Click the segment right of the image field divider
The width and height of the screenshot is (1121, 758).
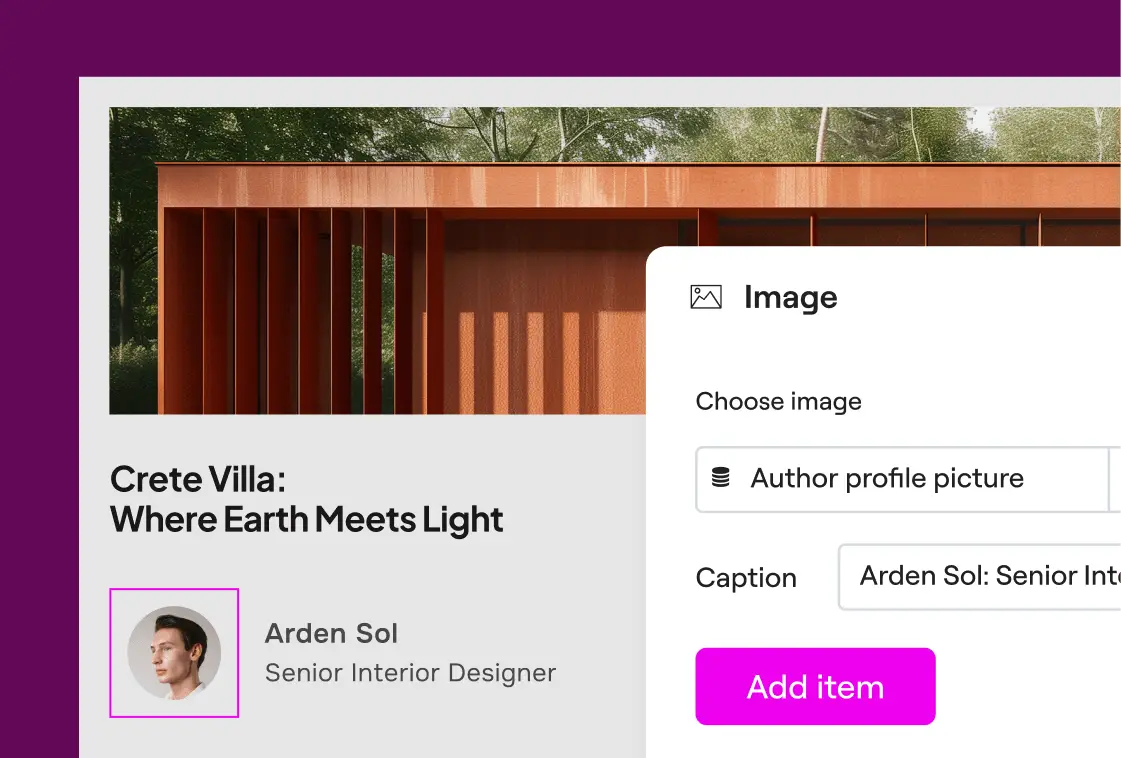(1115, 479)
